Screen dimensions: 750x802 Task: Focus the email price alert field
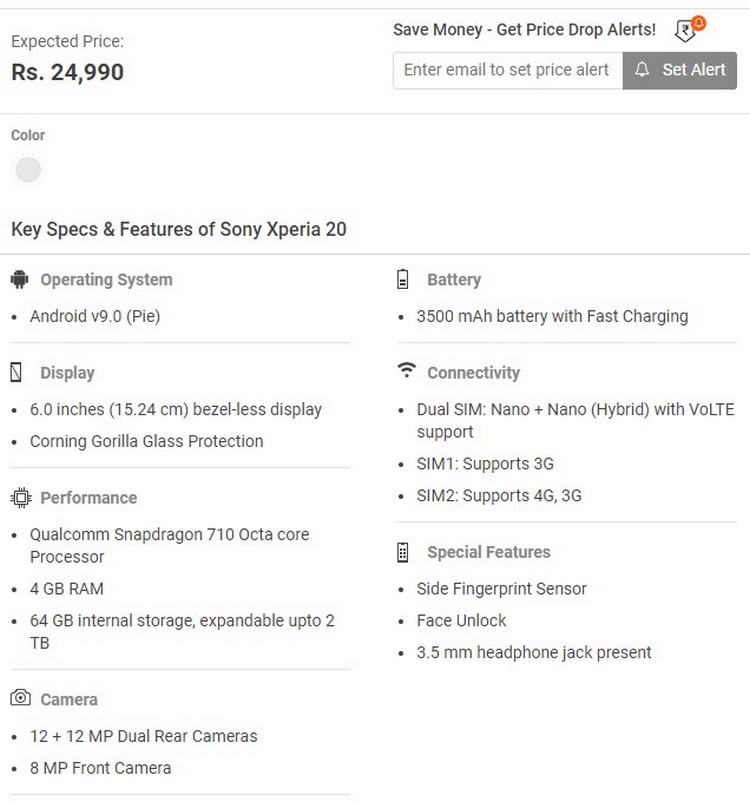click(x=508, y=70)
